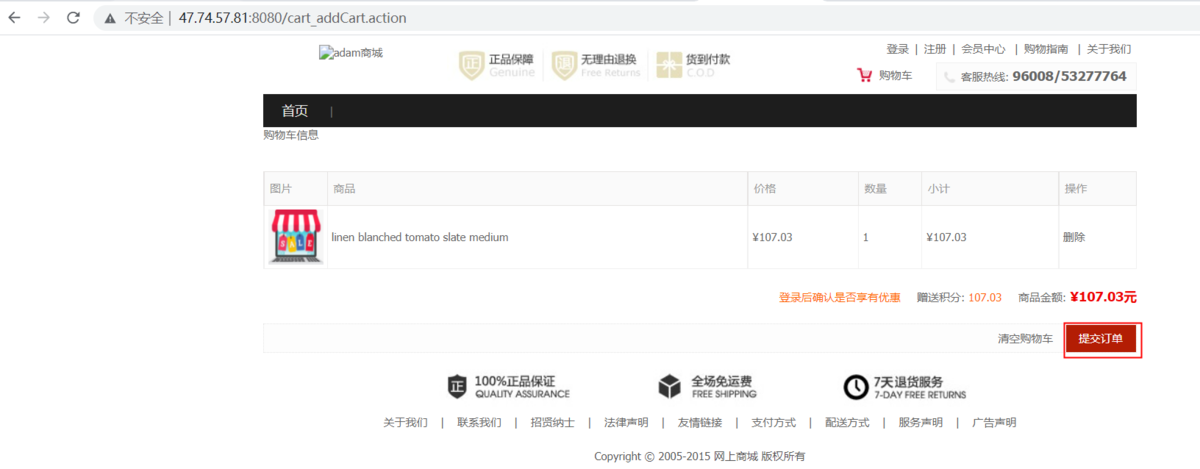Reload the page with the refresh icon
The image size is (1200, 469).
coord(73,18)
